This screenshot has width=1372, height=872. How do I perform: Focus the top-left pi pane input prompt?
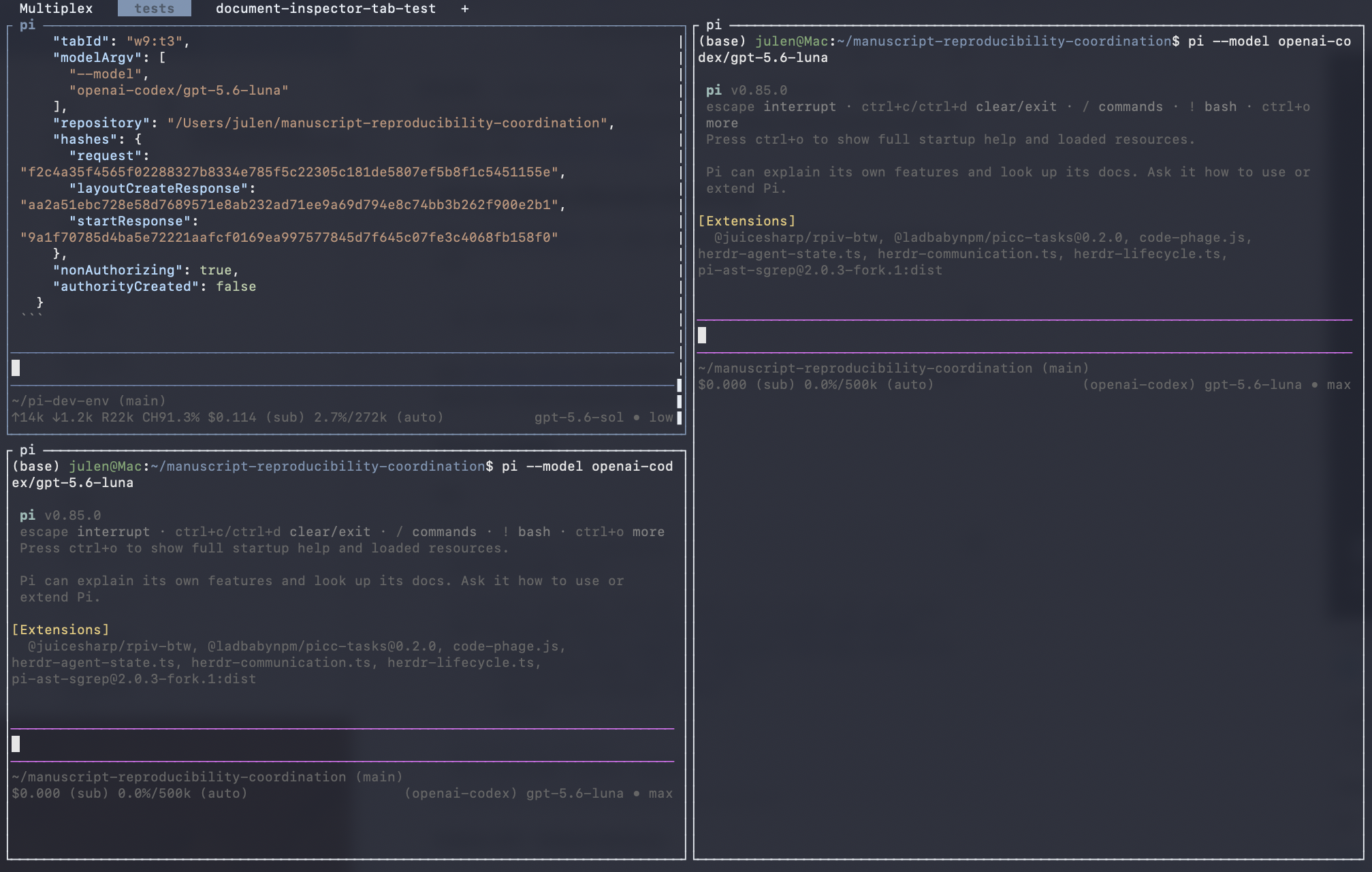tap(342, 369)
